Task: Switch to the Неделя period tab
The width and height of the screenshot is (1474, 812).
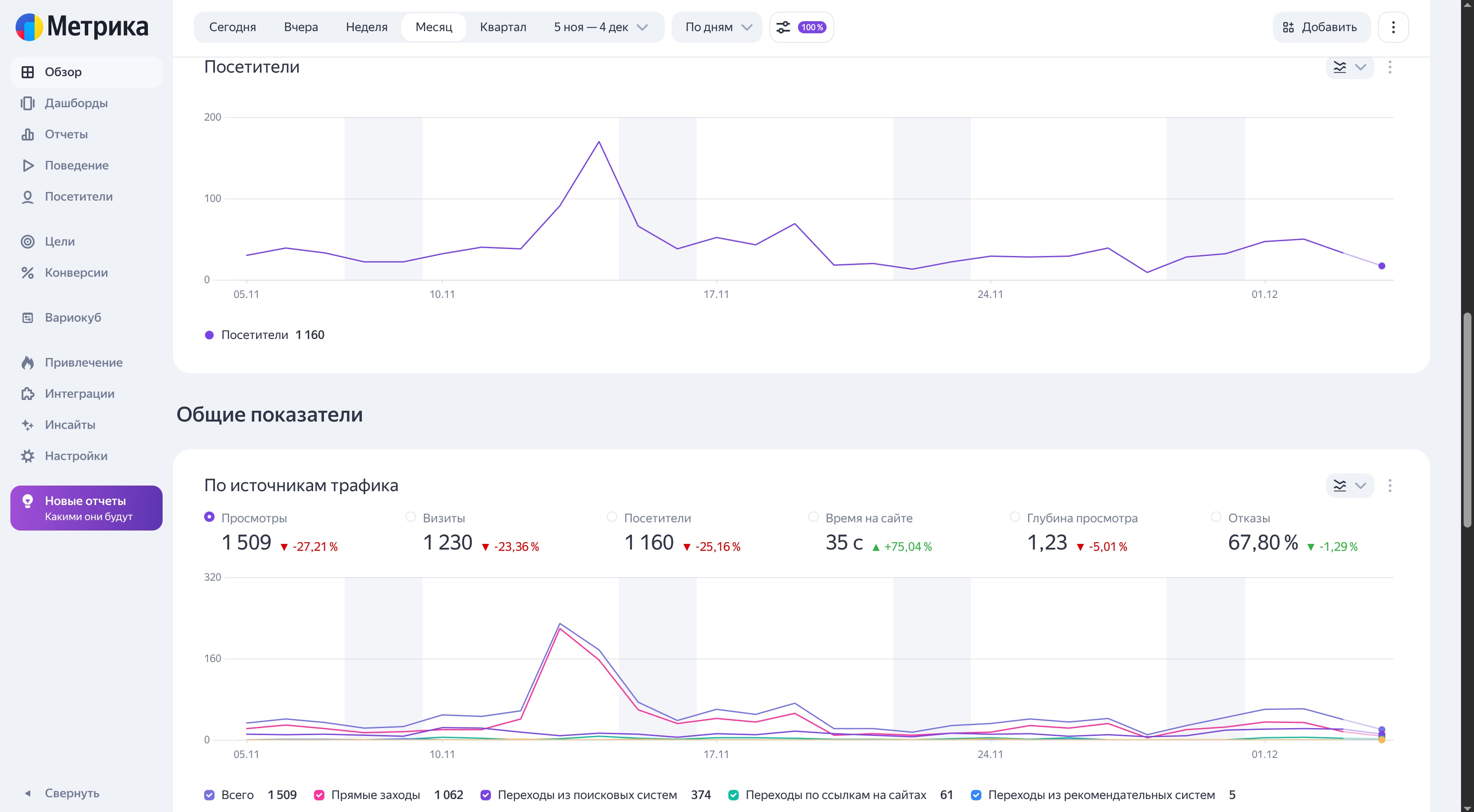Action: (x=366, y=27)
